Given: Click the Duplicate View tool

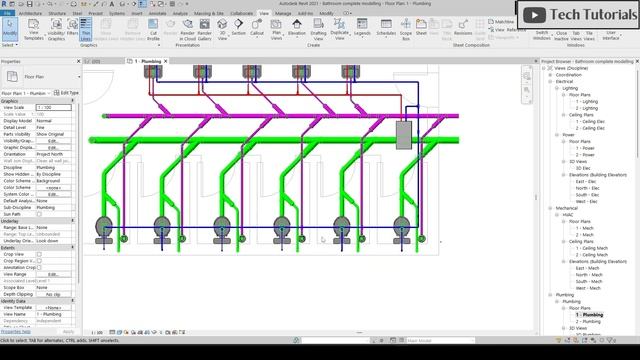Looking at the screenshot, I should 339,29.
